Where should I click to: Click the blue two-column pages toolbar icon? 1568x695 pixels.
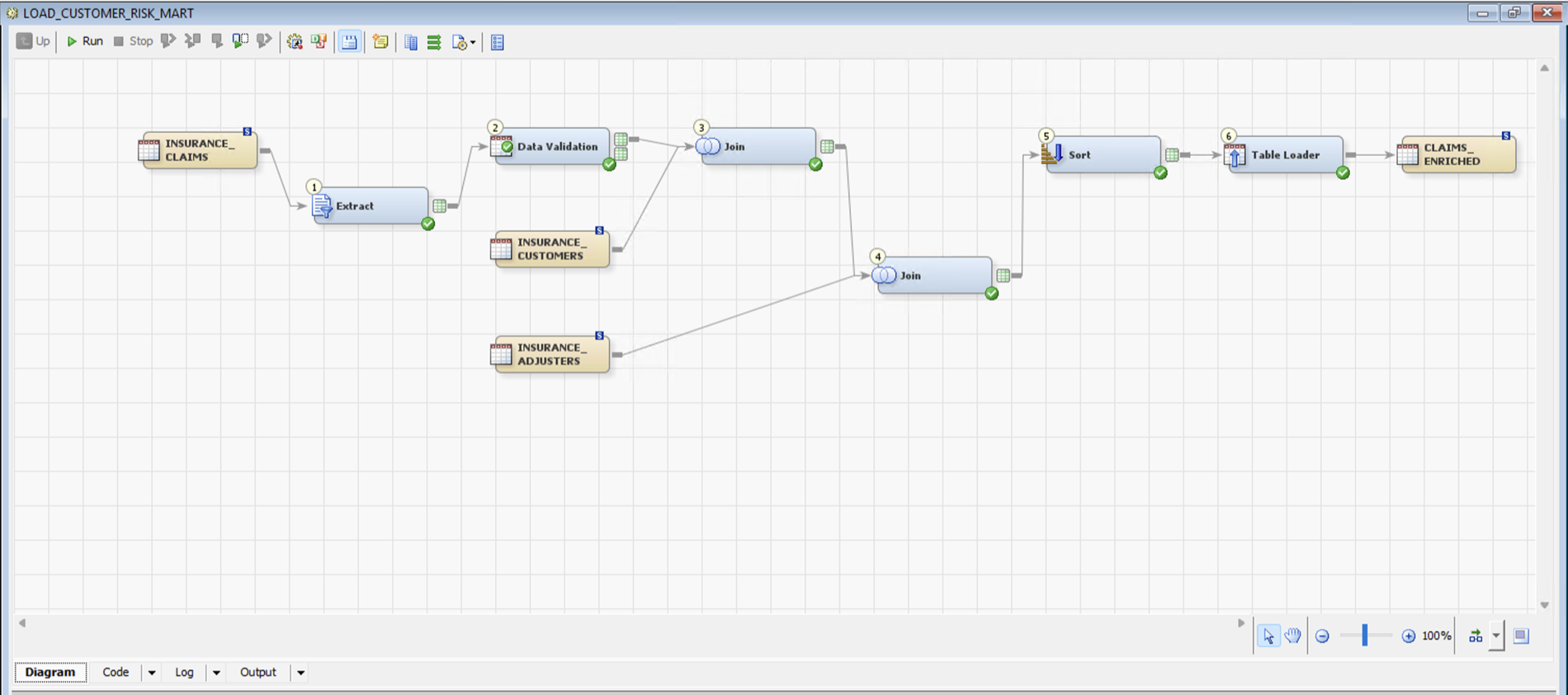pyautogui.click(x=411, y=42)
